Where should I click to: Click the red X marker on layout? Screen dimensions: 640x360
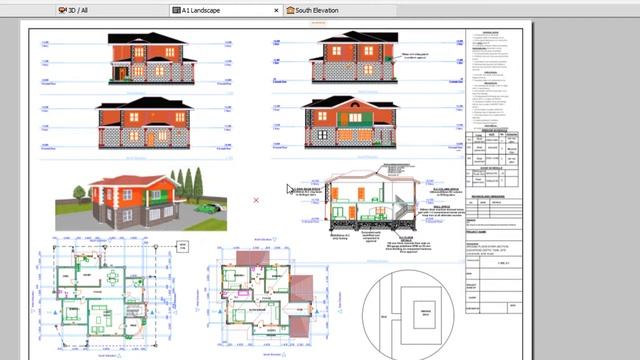[x=256, y=200]
